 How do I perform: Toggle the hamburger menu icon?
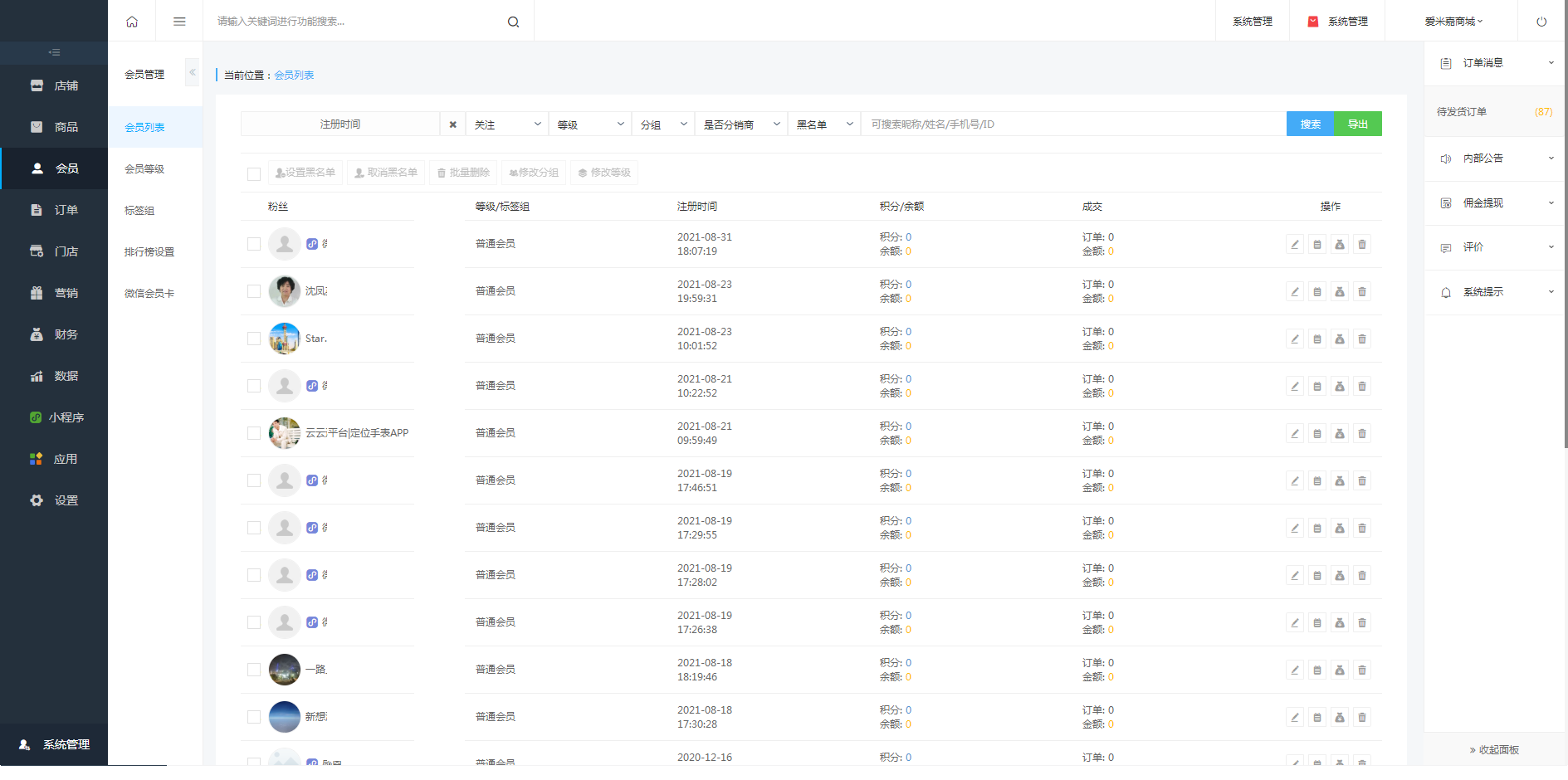coord(179,22)
